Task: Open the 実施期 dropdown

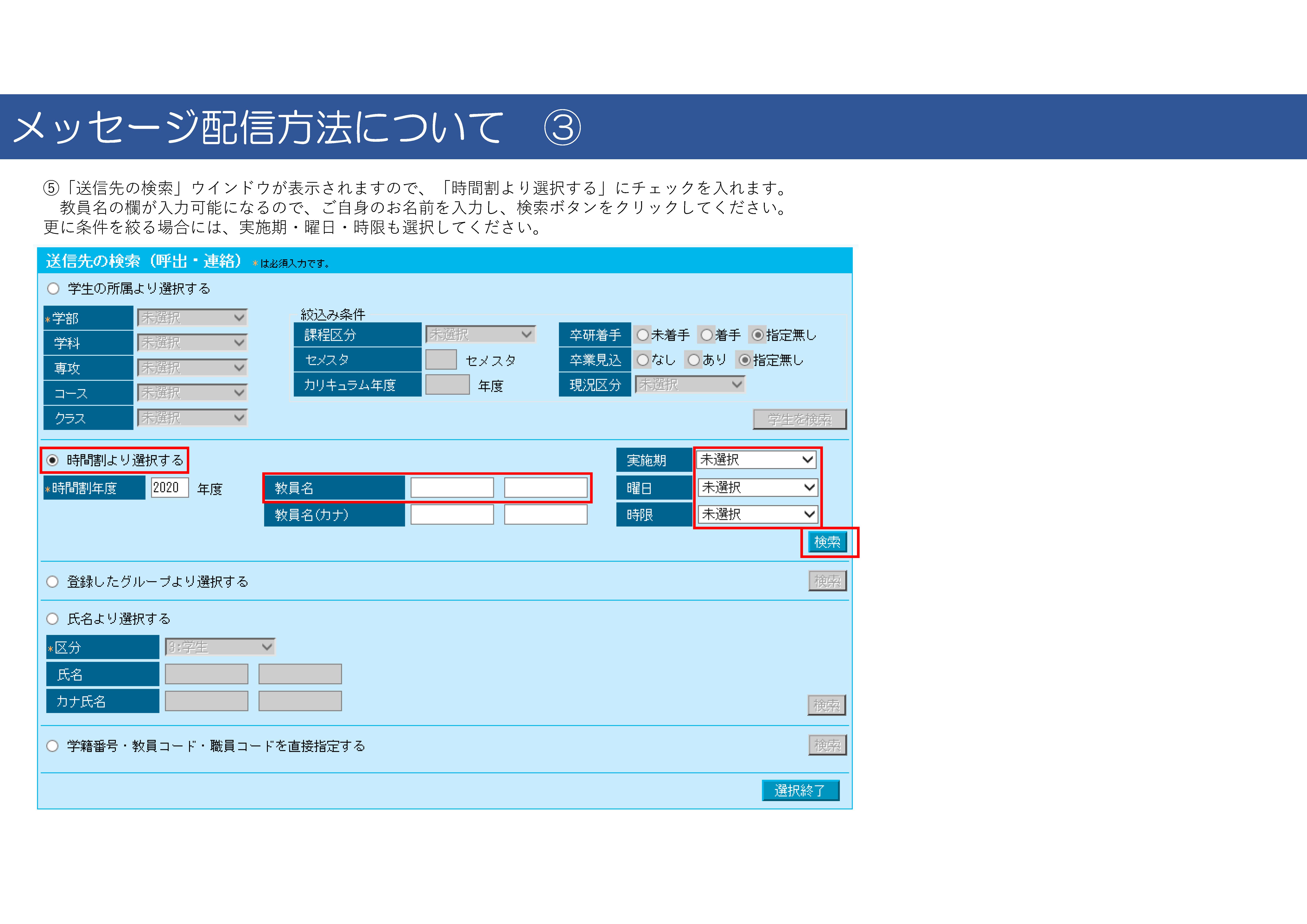Action: pyautogui.click(x=757, y=459)
